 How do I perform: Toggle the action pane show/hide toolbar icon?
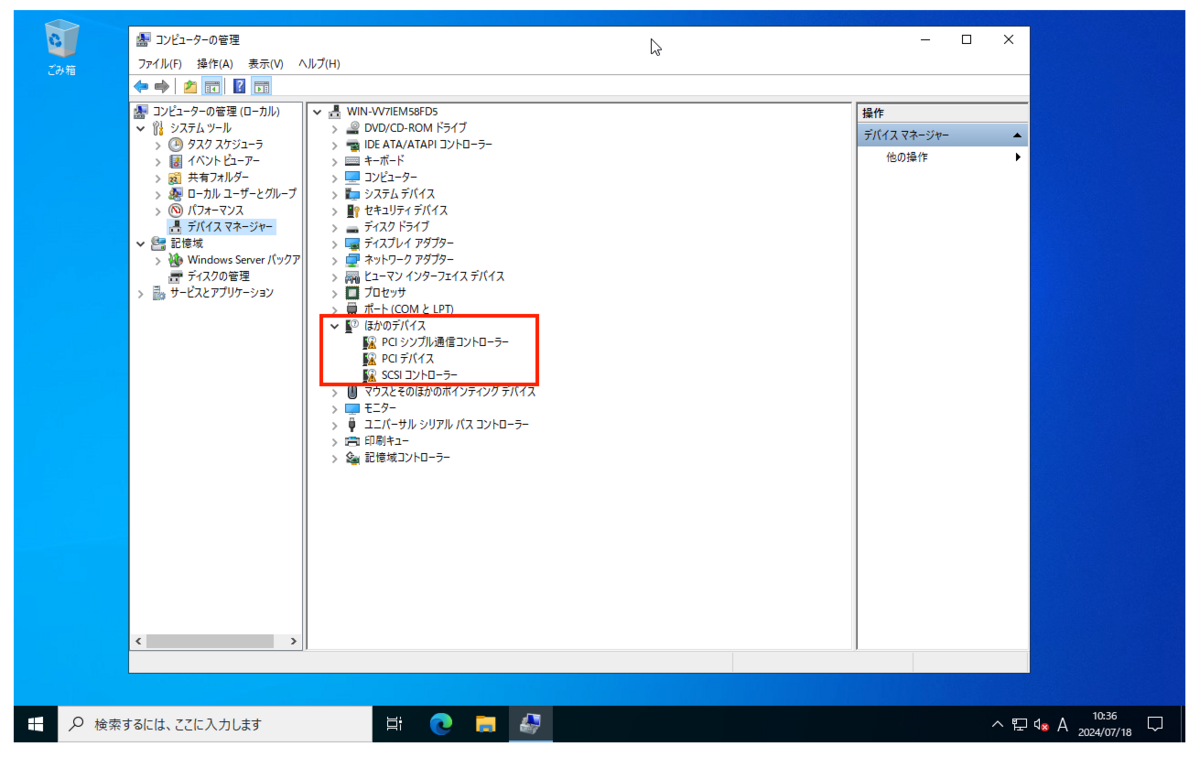(261, 87)
